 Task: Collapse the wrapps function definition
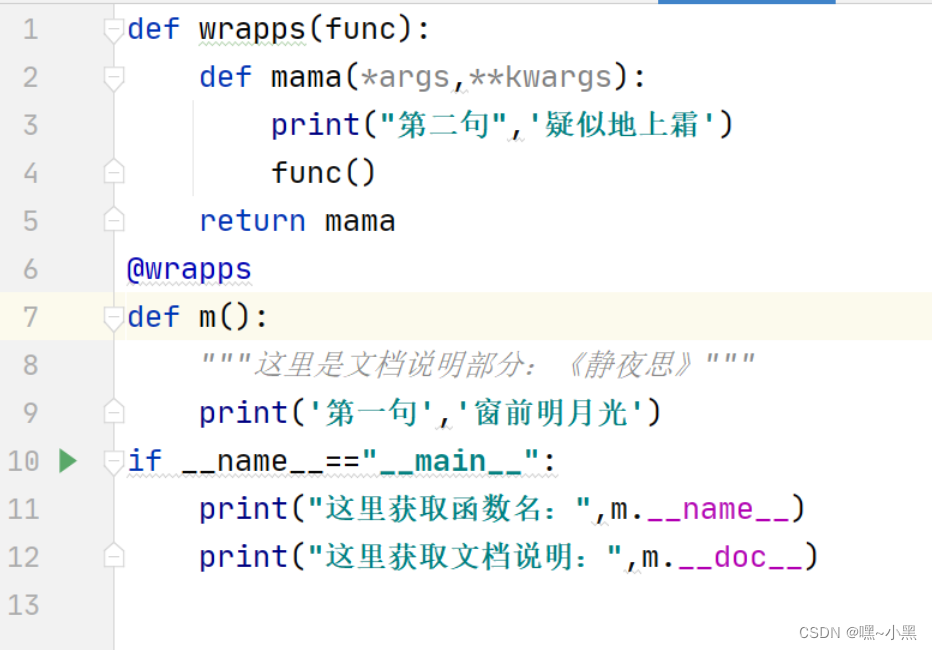click(113, 29)
